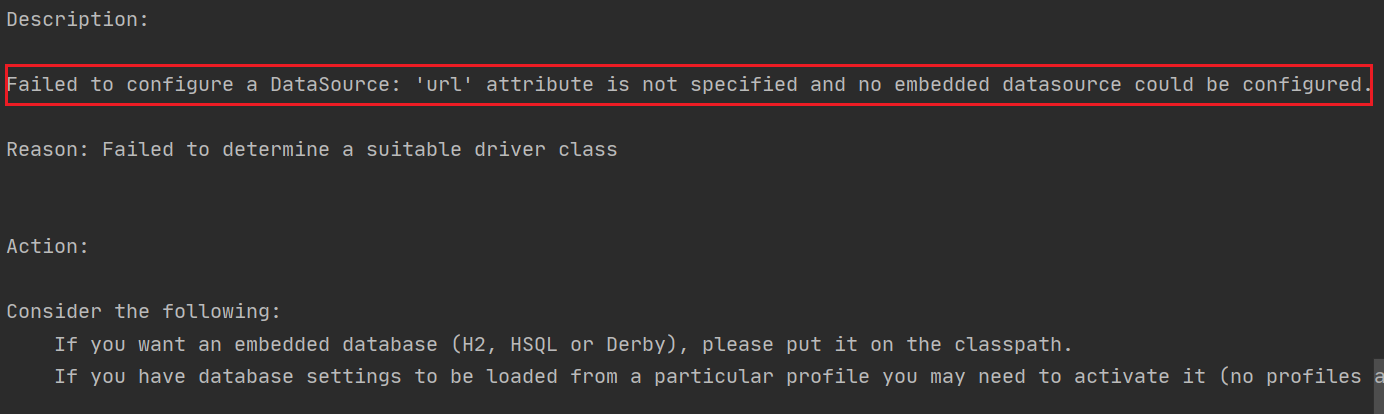Screen dimensions: 1384x414
Task: Click the word 'Reason:' in the log
Action: (48, 150)
